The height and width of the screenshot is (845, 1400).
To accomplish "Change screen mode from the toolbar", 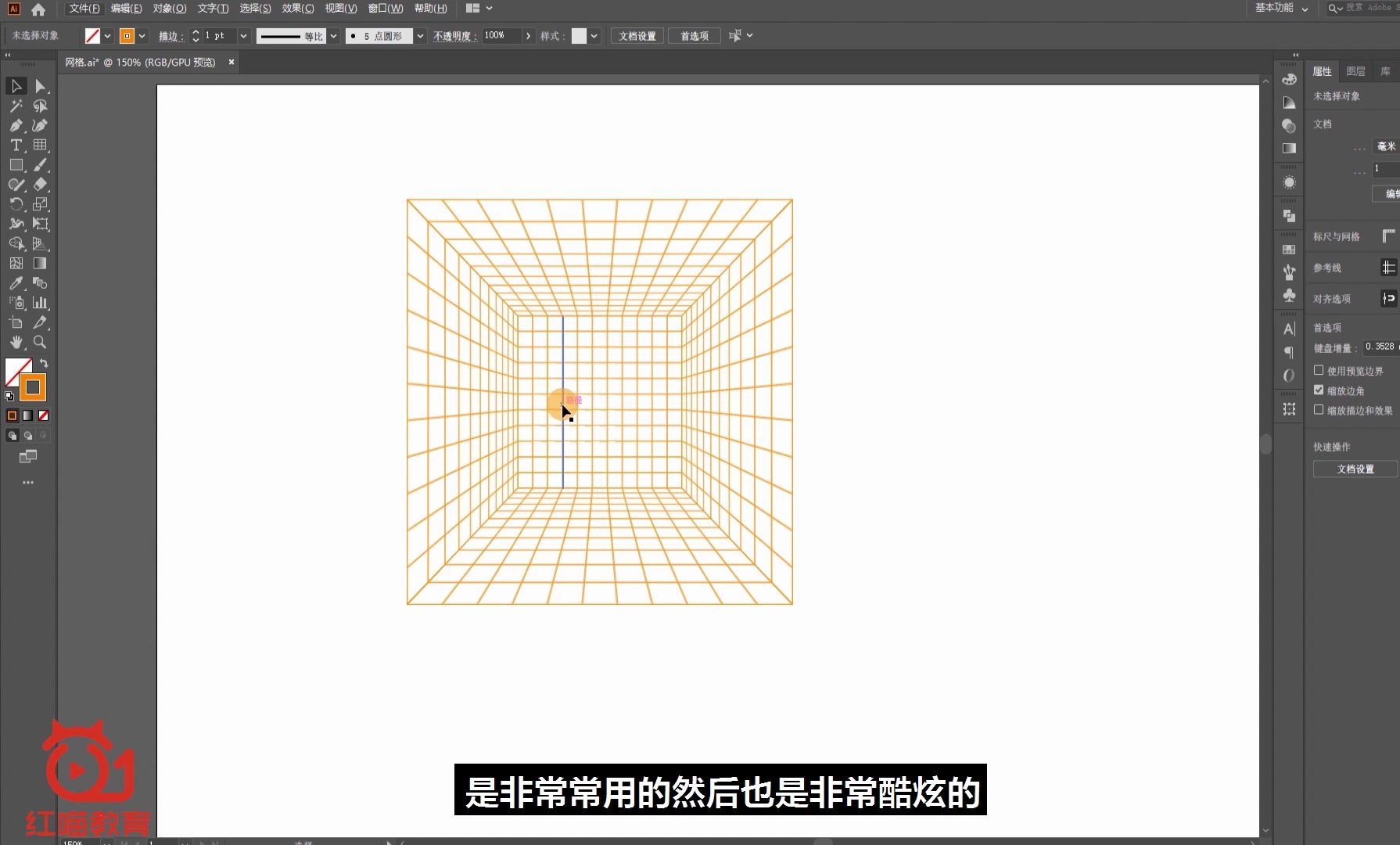I will click(28, 457).
